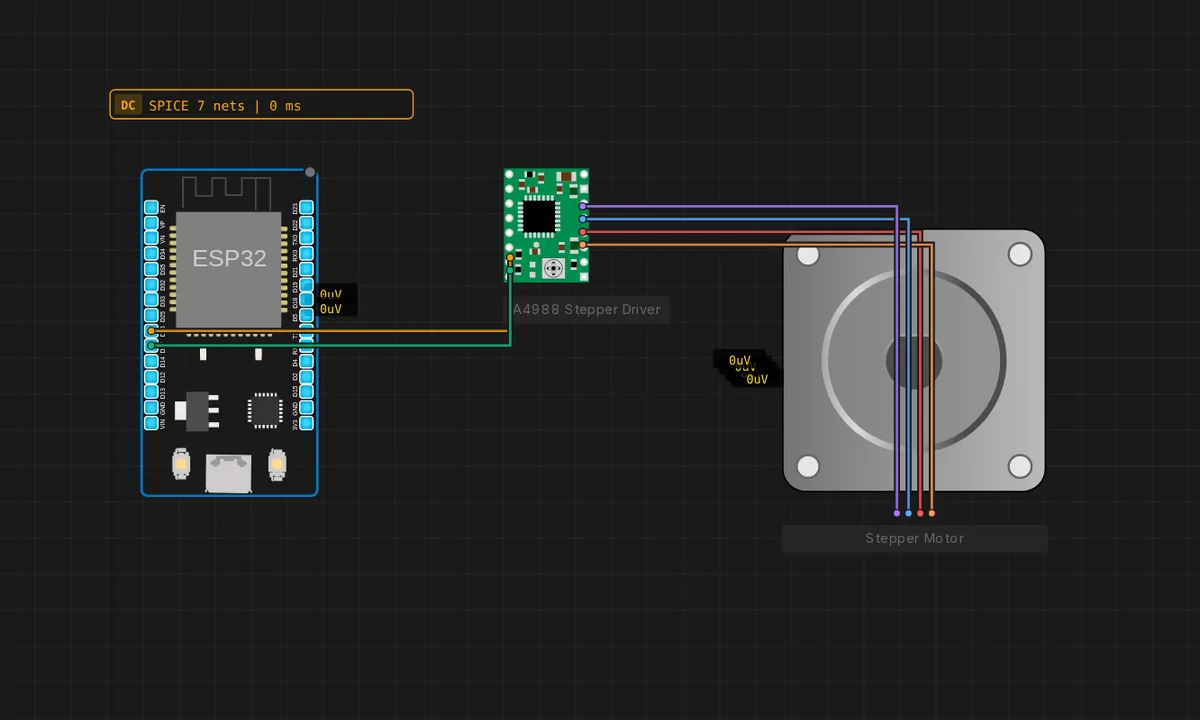Click the "SPICE 7 nets | 0 ms" status text

[224, 105]
